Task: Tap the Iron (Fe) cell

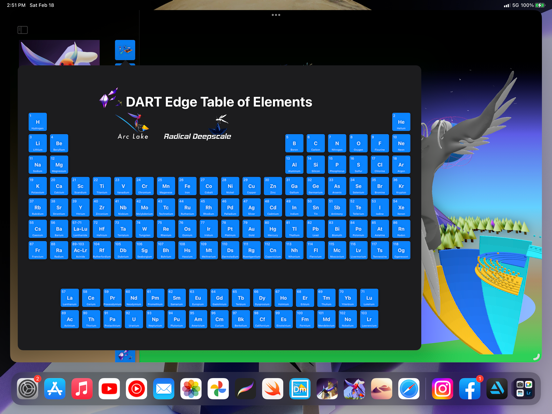Action: point(187,186)
